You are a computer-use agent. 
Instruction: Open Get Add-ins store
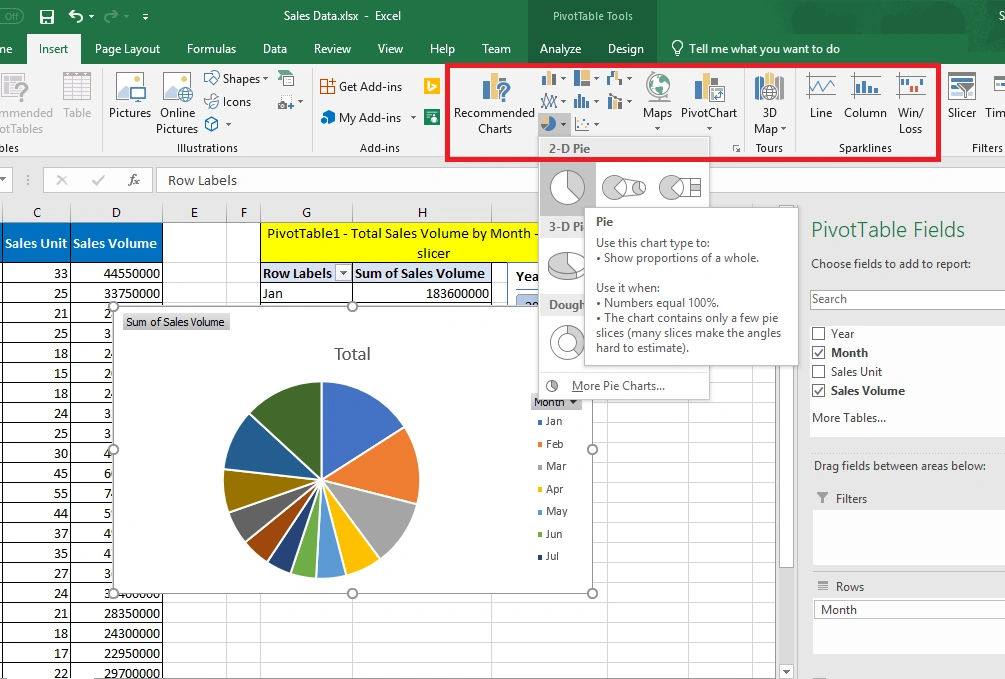pos(361,87)
